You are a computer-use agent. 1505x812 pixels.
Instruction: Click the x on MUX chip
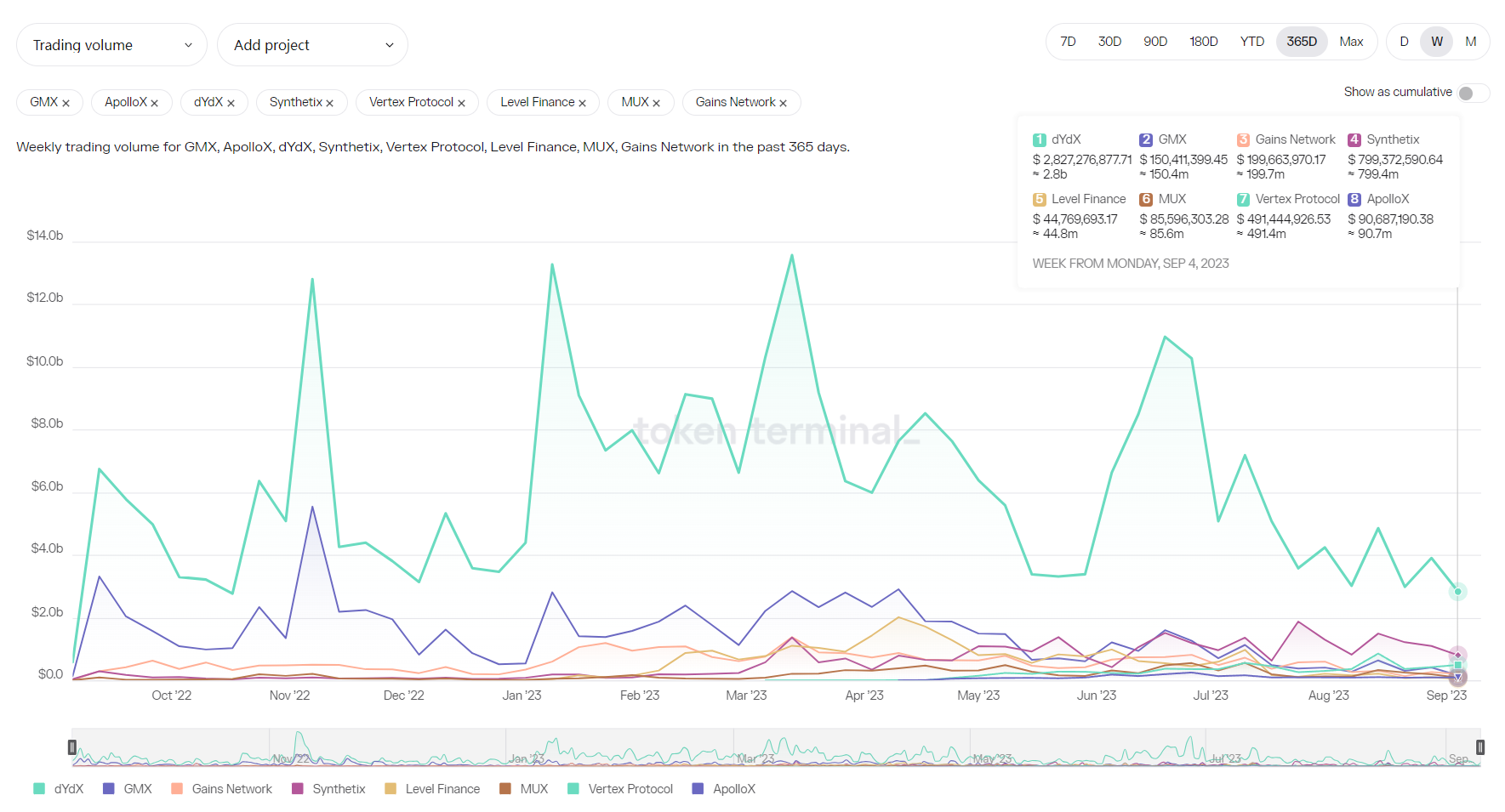click(x=656, y=103)
